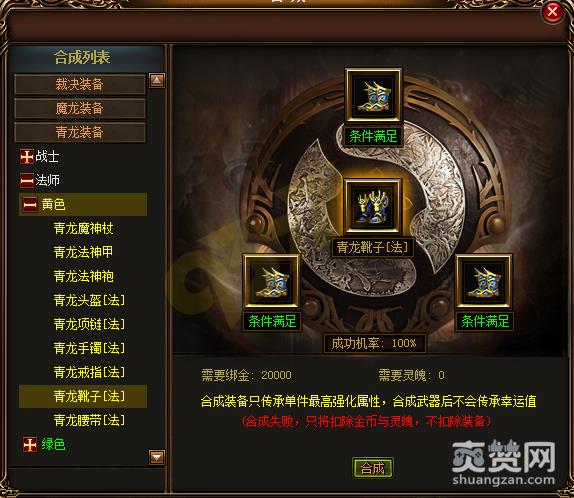Select 青龙法神甲 in the list

83,252
